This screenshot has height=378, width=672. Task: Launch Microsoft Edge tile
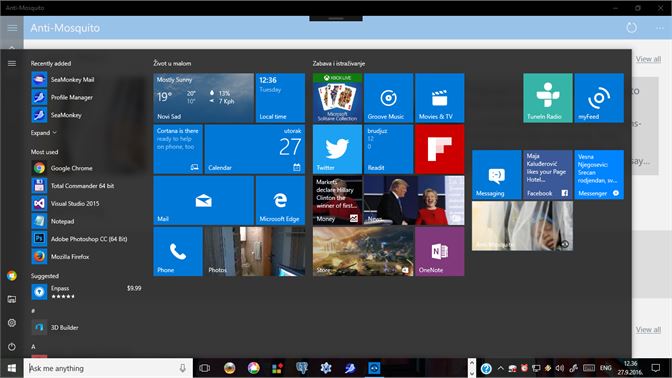pos(280,200)
